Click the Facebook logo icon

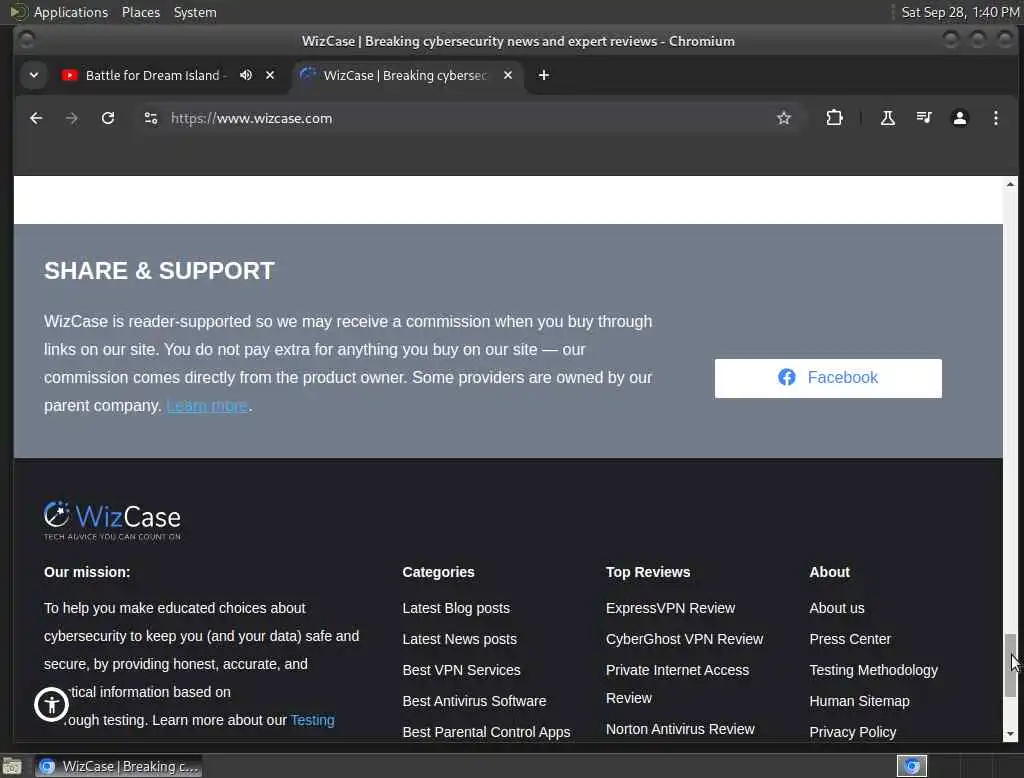pos(786,377)
